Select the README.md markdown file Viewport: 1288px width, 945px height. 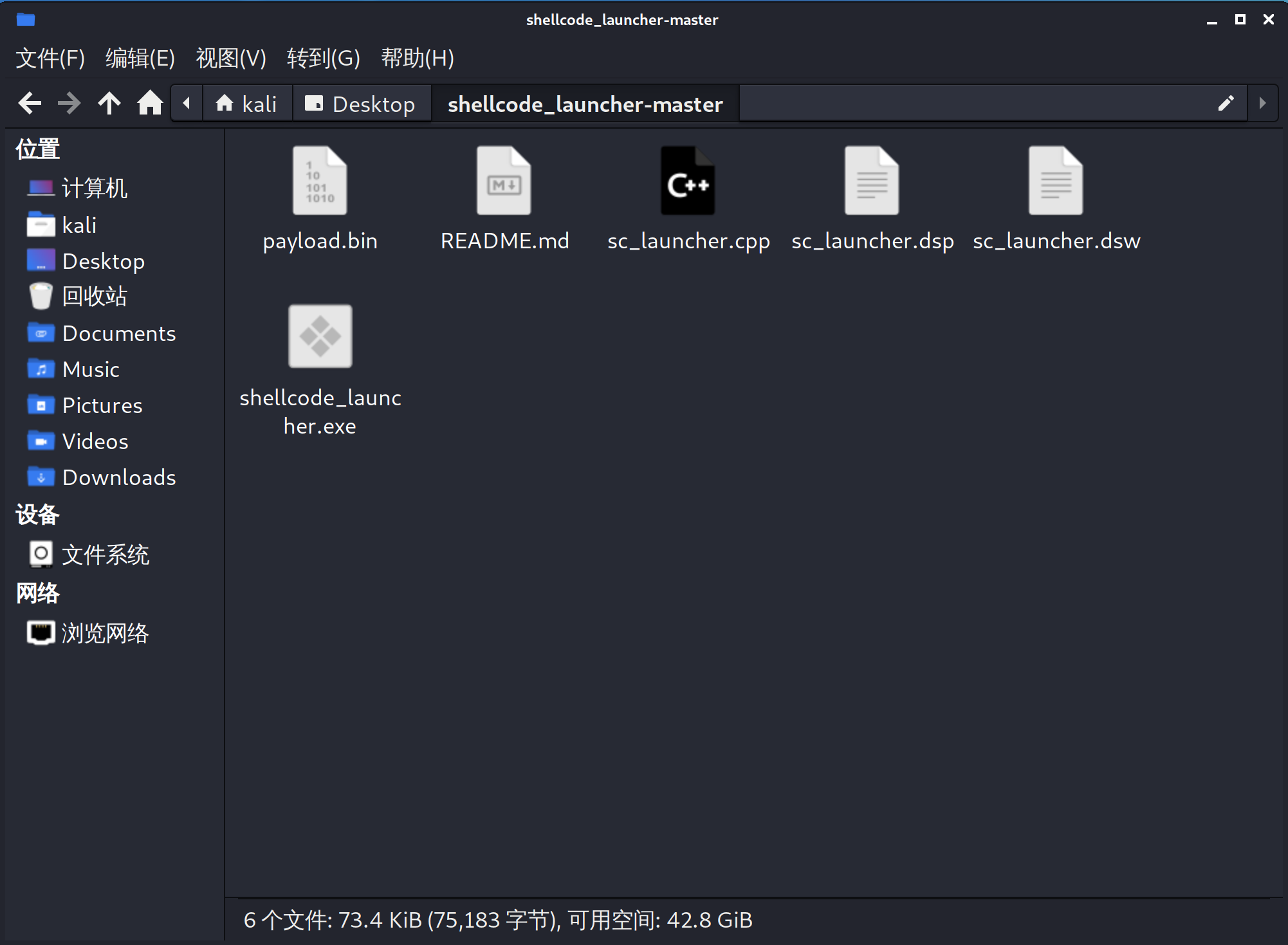tap(504, 181)
